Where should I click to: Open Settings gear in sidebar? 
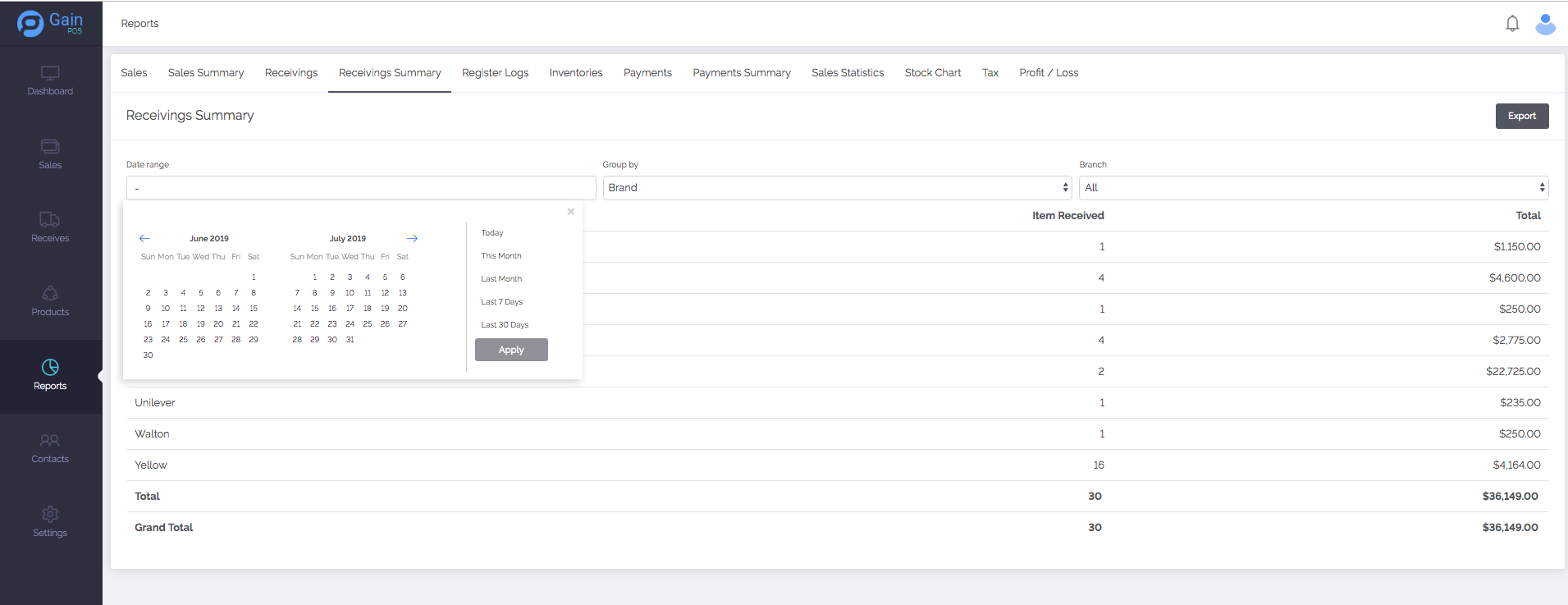(x=50, y=521)
